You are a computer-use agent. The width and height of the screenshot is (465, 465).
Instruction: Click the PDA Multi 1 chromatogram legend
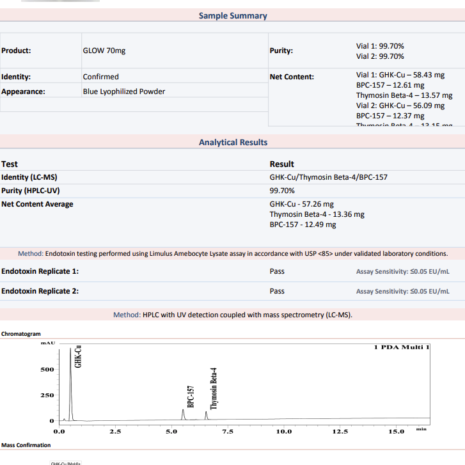coord(401,347)
